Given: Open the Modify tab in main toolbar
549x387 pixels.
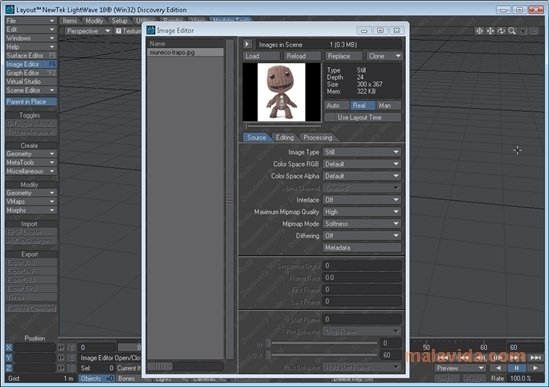Looking at the screenshot, I should [x=94, y=21].
